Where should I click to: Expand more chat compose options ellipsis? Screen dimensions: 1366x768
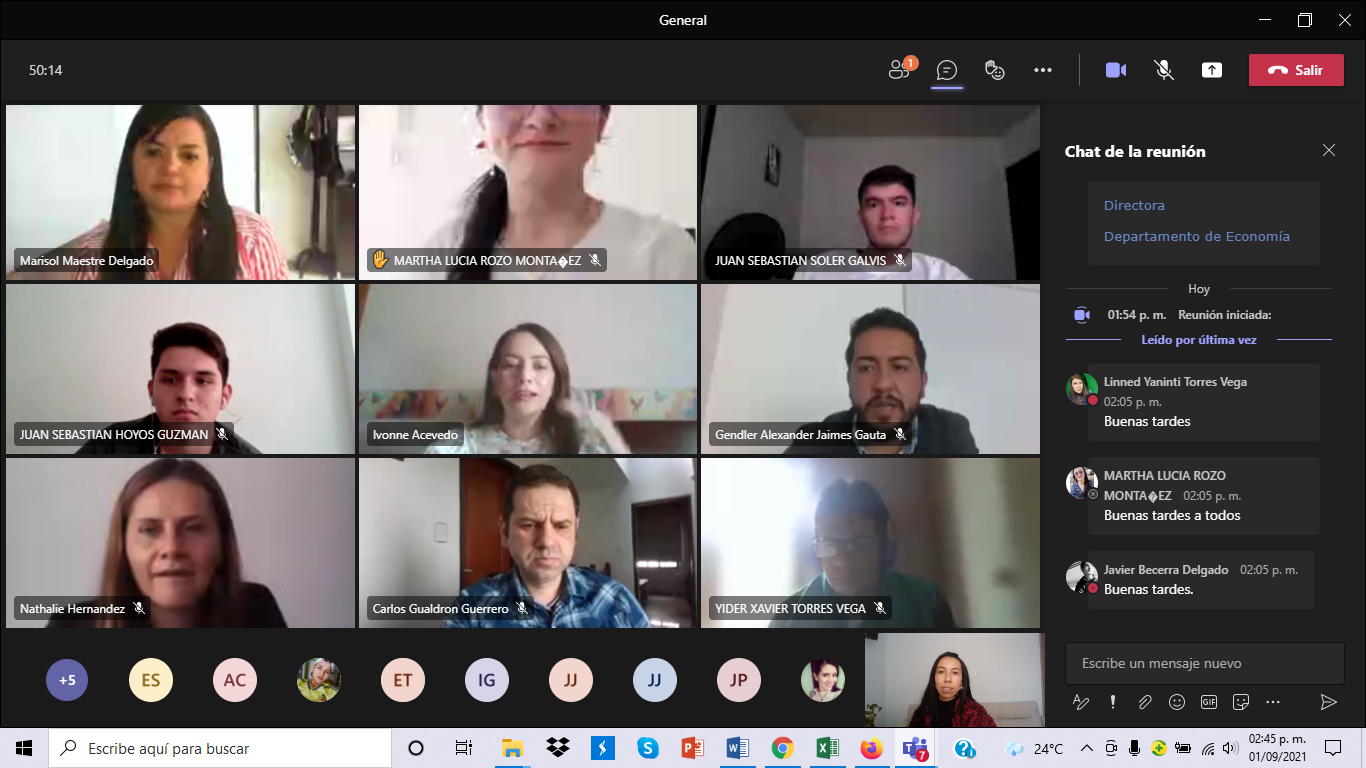[1273, 702]
